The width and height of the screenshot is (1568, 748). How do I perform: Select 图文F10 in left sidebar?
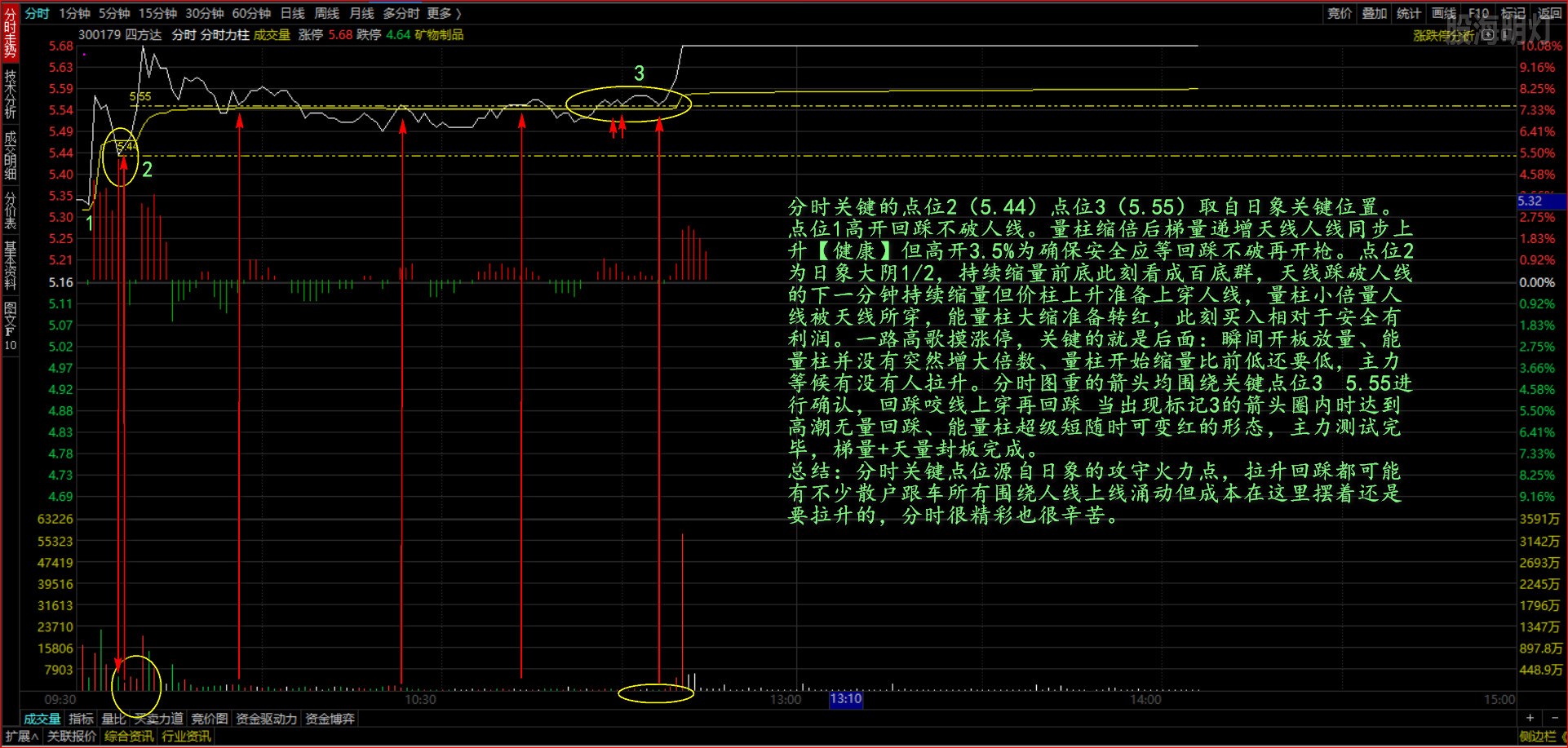[10, 326]
